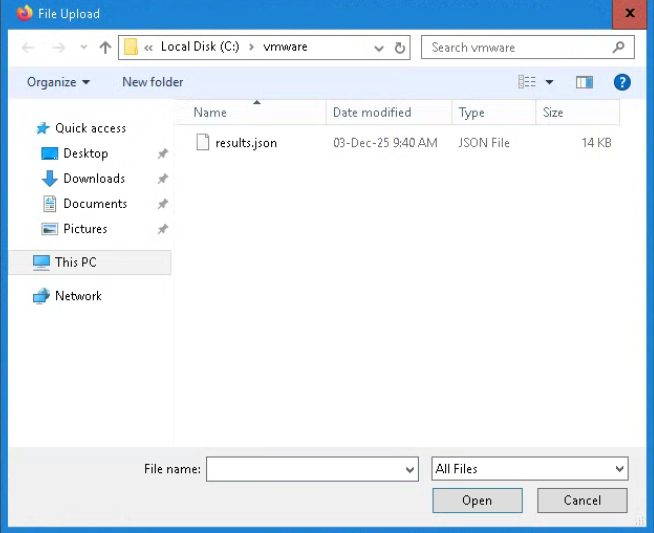654x533 pixels.
Task: Click the search magnifier icon
Action: coord(619,47)
